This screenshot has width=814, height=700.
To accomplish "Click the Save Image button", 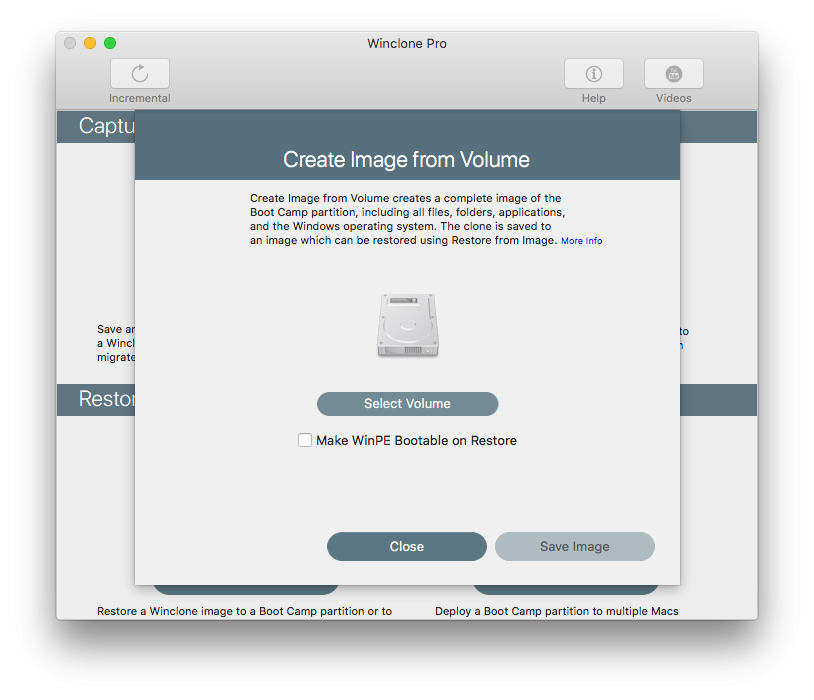I will coord(575,546).
